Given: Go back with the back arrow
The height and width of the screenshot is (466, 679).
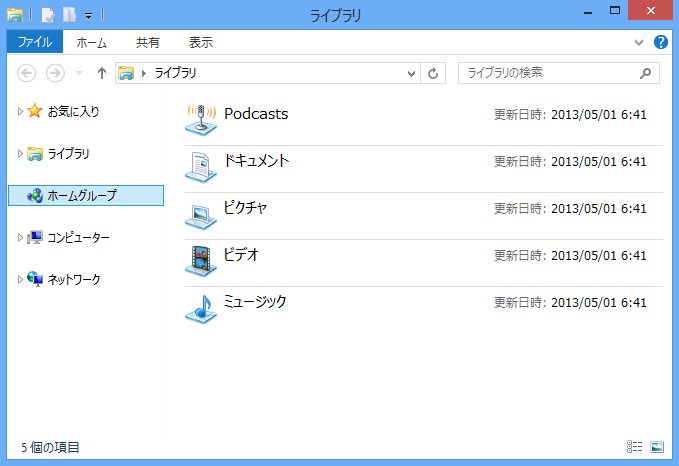Looking at the screenshot, I should [26, 73].
